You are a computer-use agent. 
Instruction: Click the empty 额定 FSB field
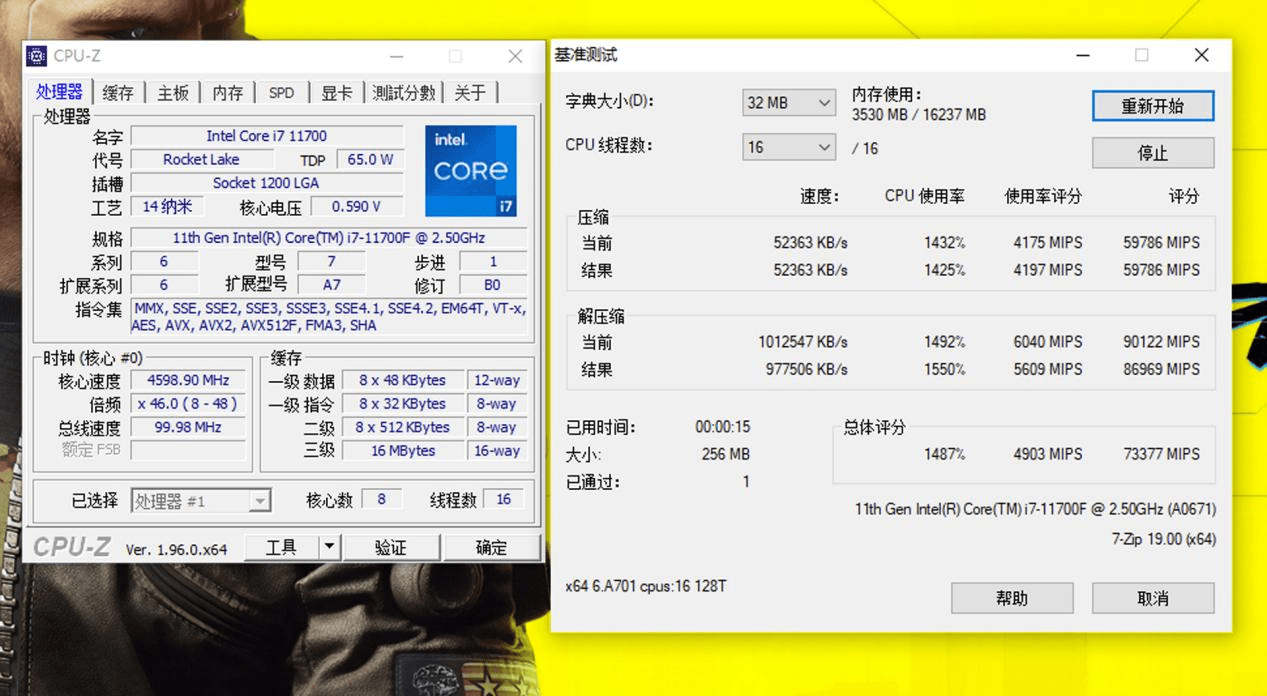pyautogui.click(x=188, y=451)
